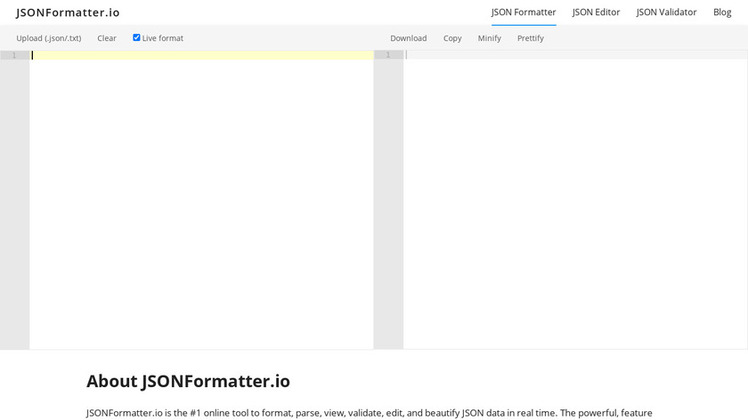Select line number 1 in output gutter

click(388, 55)
